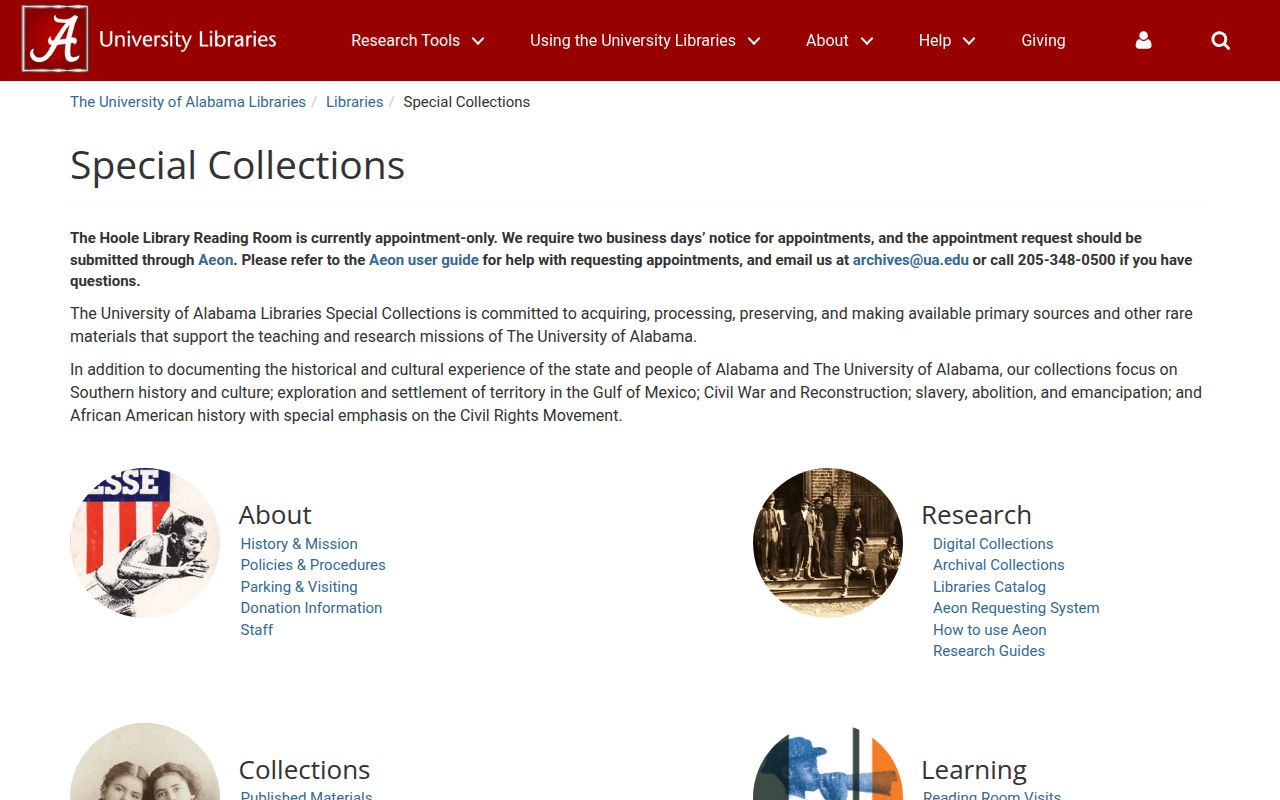Click the Learning section artwork thumbnail

(828, 761)
